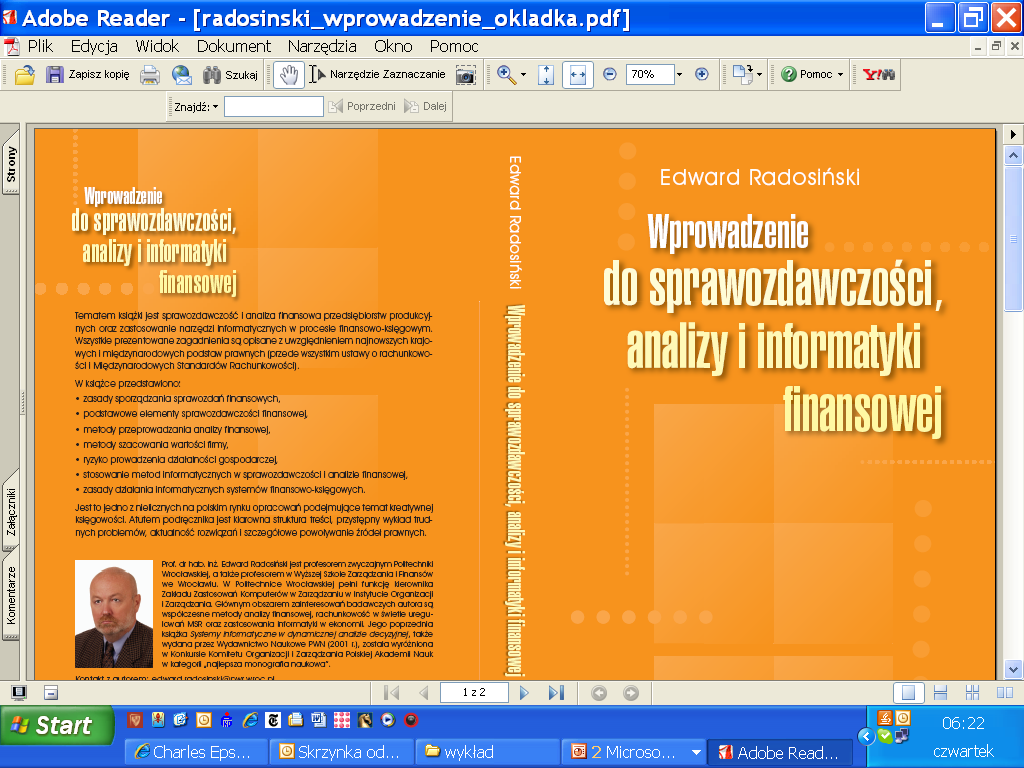The height and width of the screenshot is (768, 1024).
Task: Click the Dalej find next button
Action: pyautogui.click(x=425, y=106)
